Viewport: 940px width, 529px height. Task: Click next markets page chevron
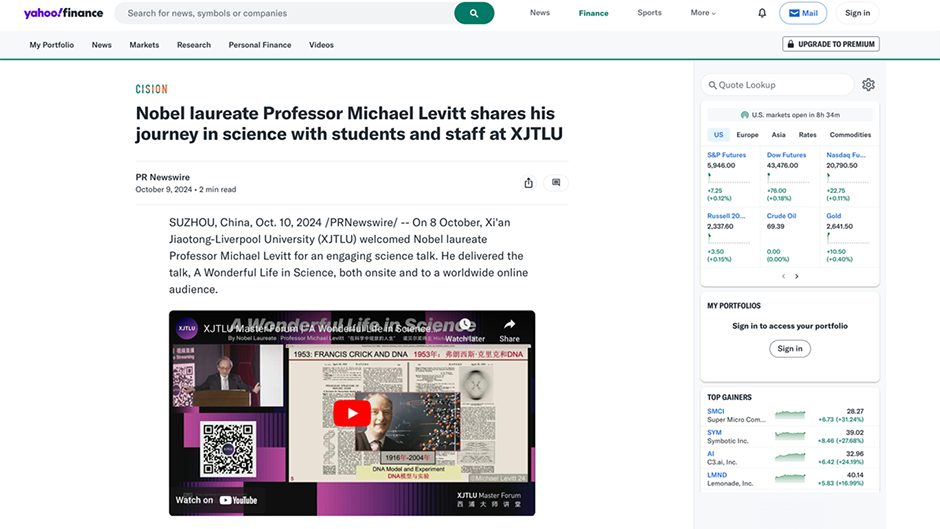coord(797,276)
